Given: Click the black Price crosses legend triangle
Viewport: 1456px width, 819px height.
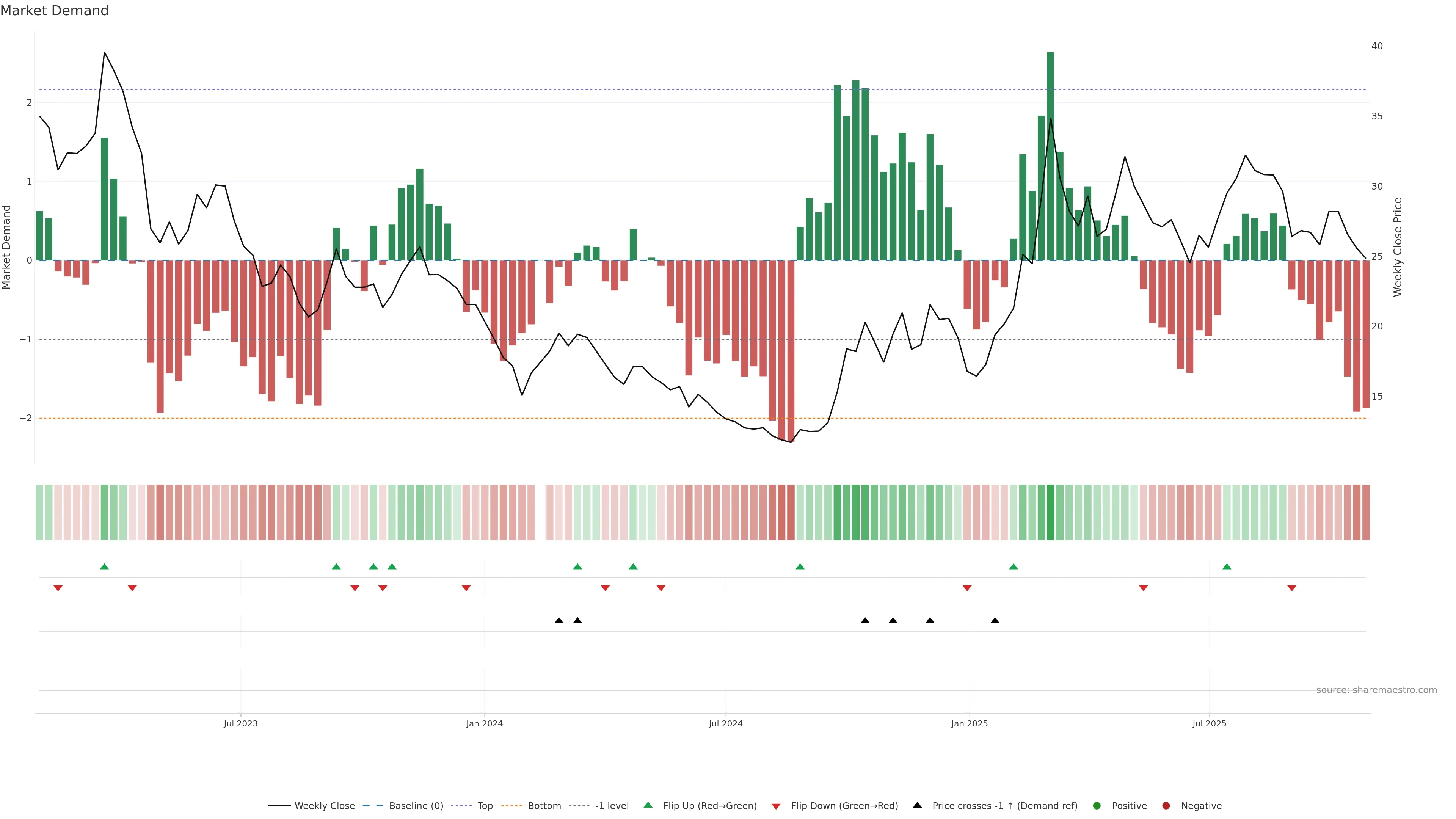Looking at the screenshot, I should [917, 805].
